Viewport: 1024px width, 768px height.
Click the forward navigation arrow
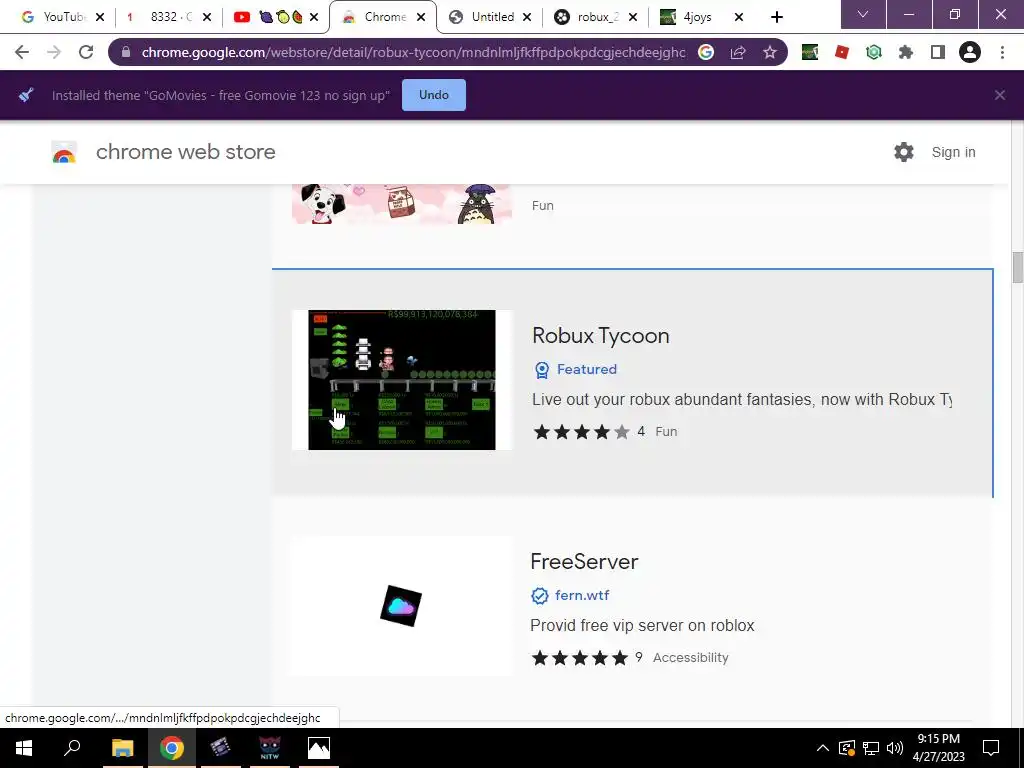54,52
